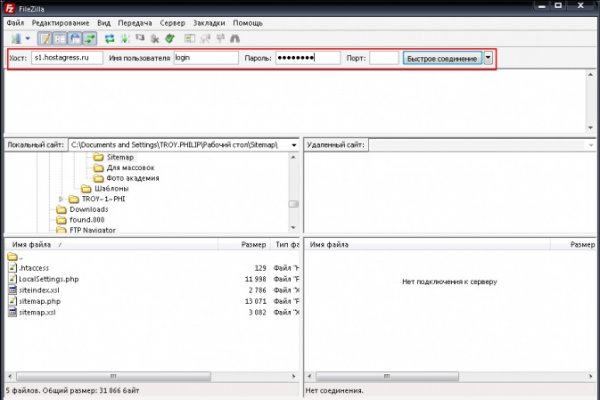Click the refresh file lists icon
The width and height of the screenshot is (600, 400).
click(109, 38)
